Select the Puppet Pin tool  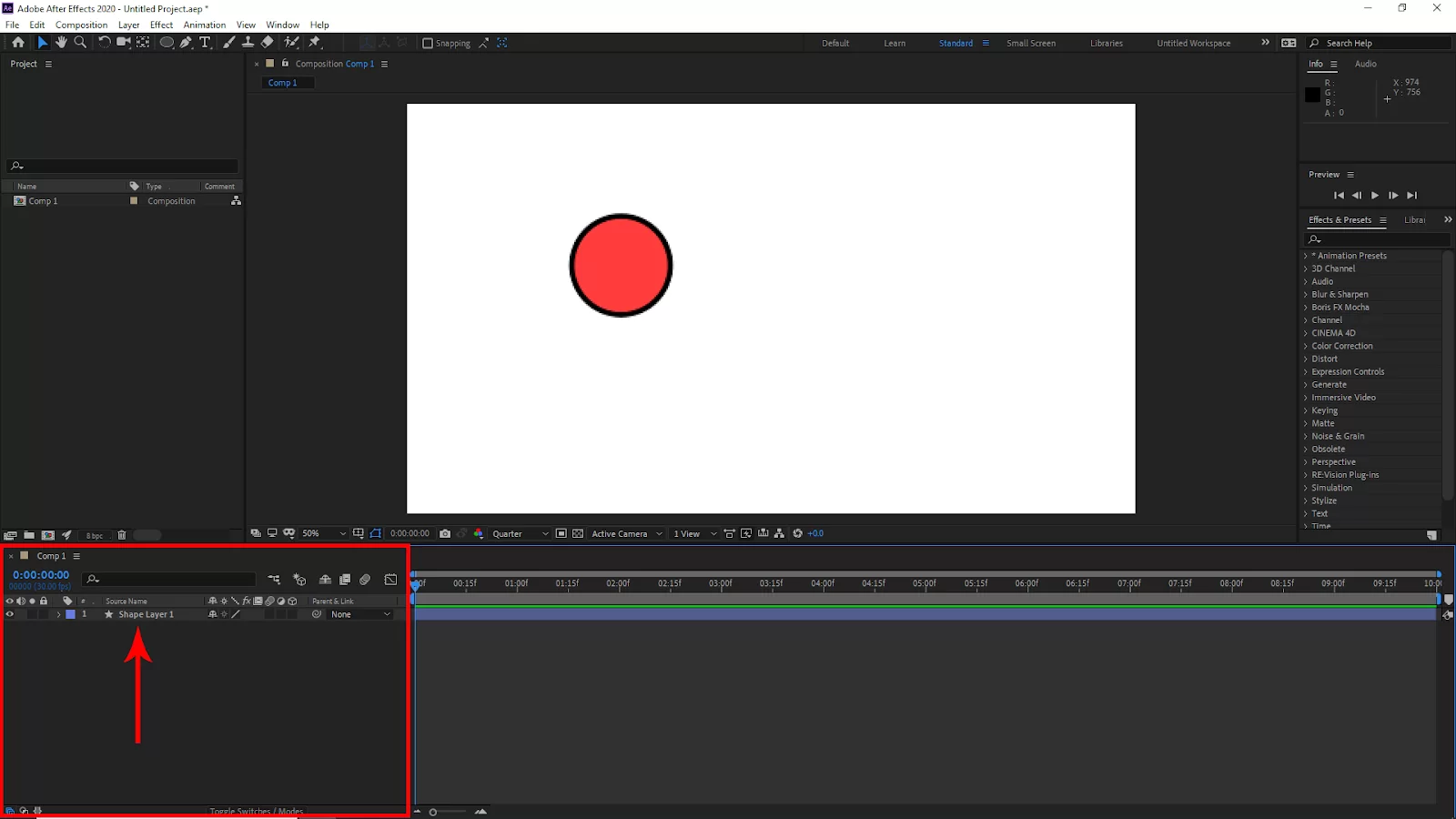[315, 43]
